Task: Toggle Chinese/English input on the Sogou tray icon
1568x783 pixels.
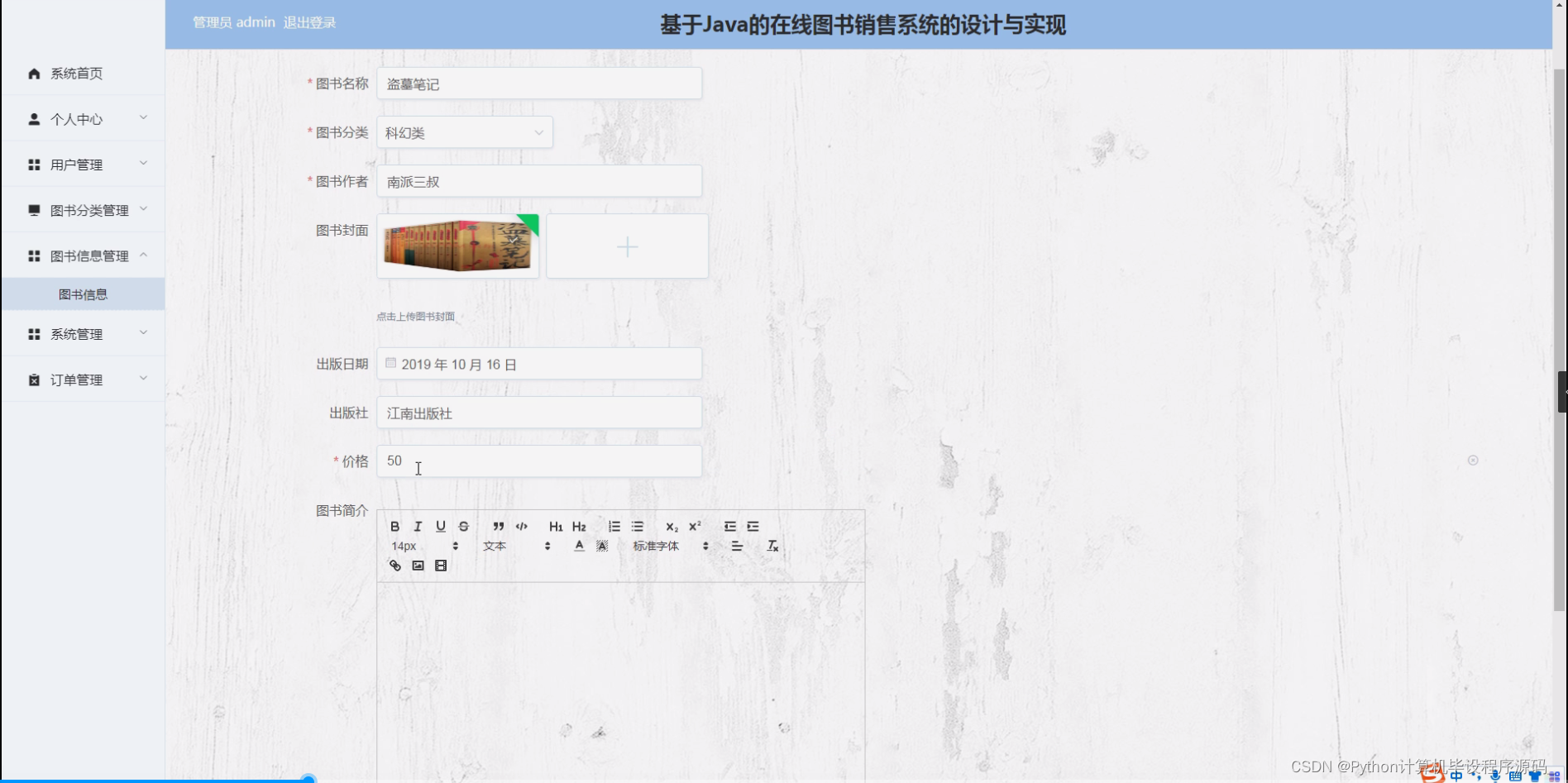Action: click(1456, 776)
